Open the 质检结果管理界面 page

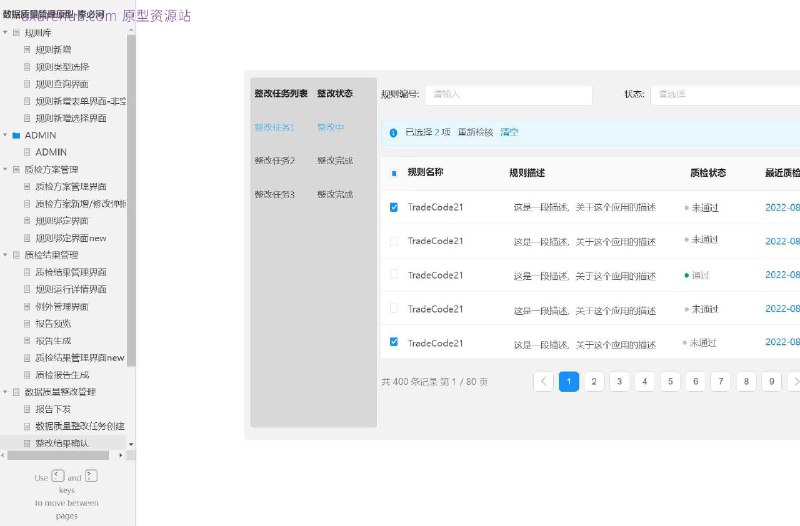(x=71, y=272)
